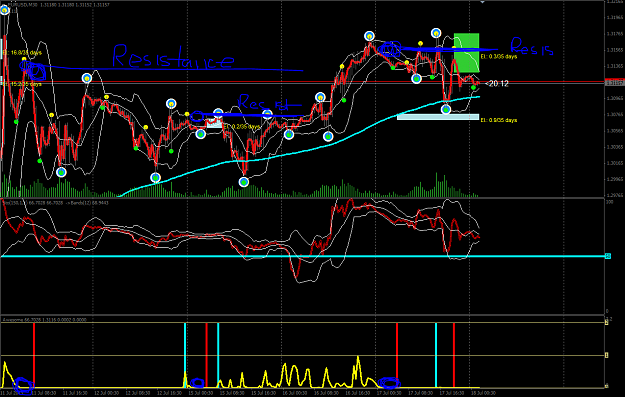The image size is (625, 397).
Task: Click the 'EI: 16.8/35 days' label
Action: click(x=22, y=53)
